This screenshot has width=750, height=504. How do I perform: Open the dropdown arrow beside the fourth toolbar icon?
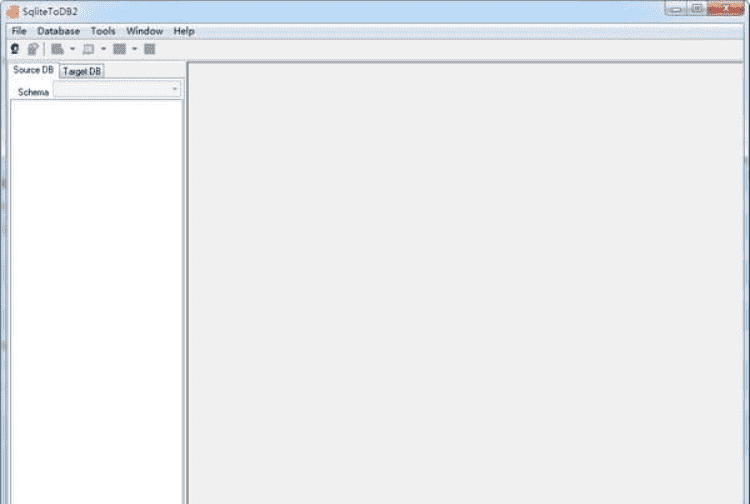[103, 49]
